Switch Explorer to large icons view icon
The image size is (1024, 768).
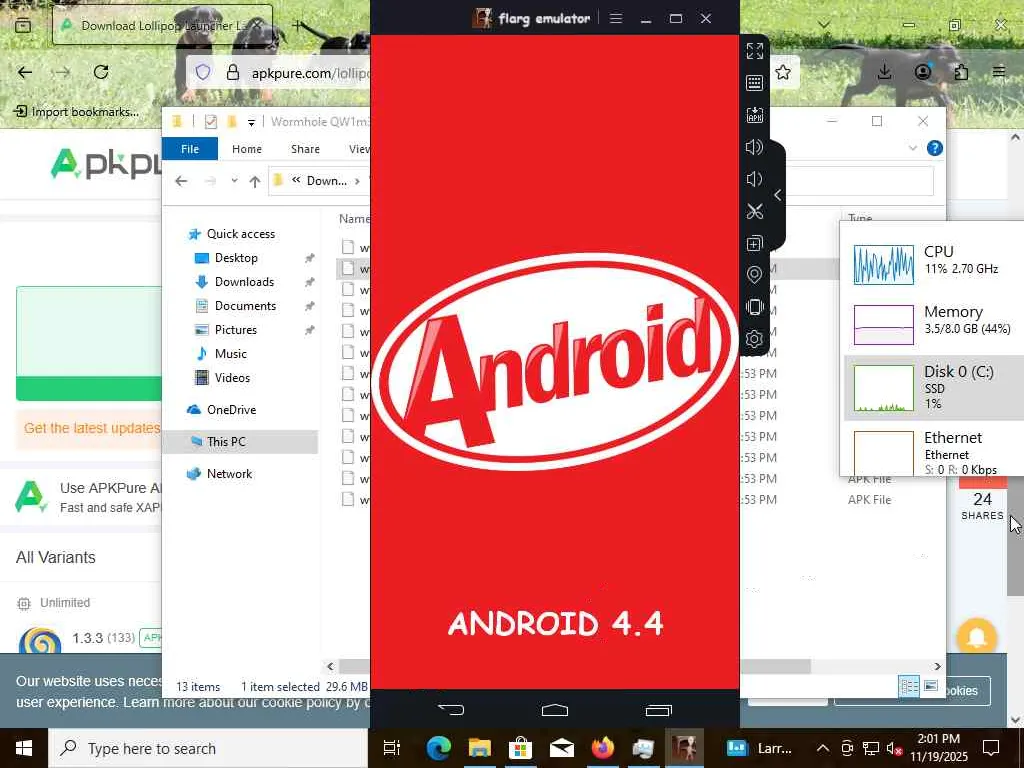(931, 686)
